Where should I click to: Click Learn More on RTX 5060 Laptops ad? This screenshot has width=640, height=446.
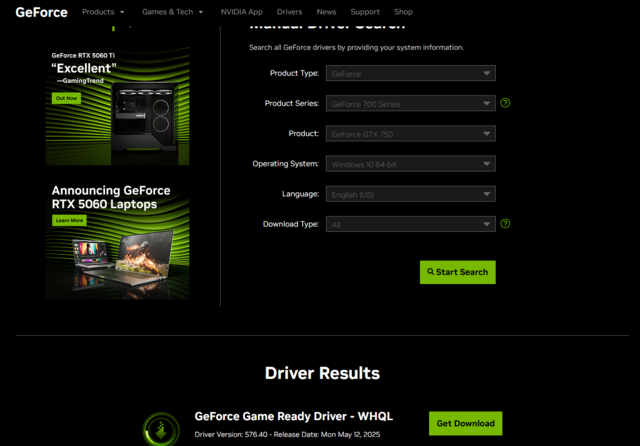pyautogui.click(x=70, y=220)
